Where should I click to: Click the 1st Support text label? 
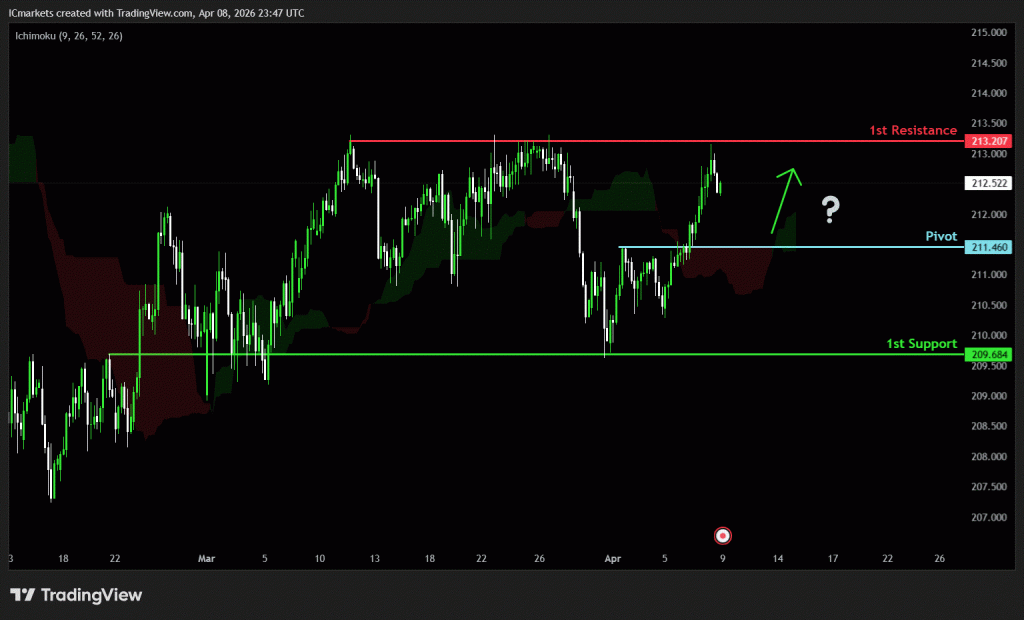[921, 343]
